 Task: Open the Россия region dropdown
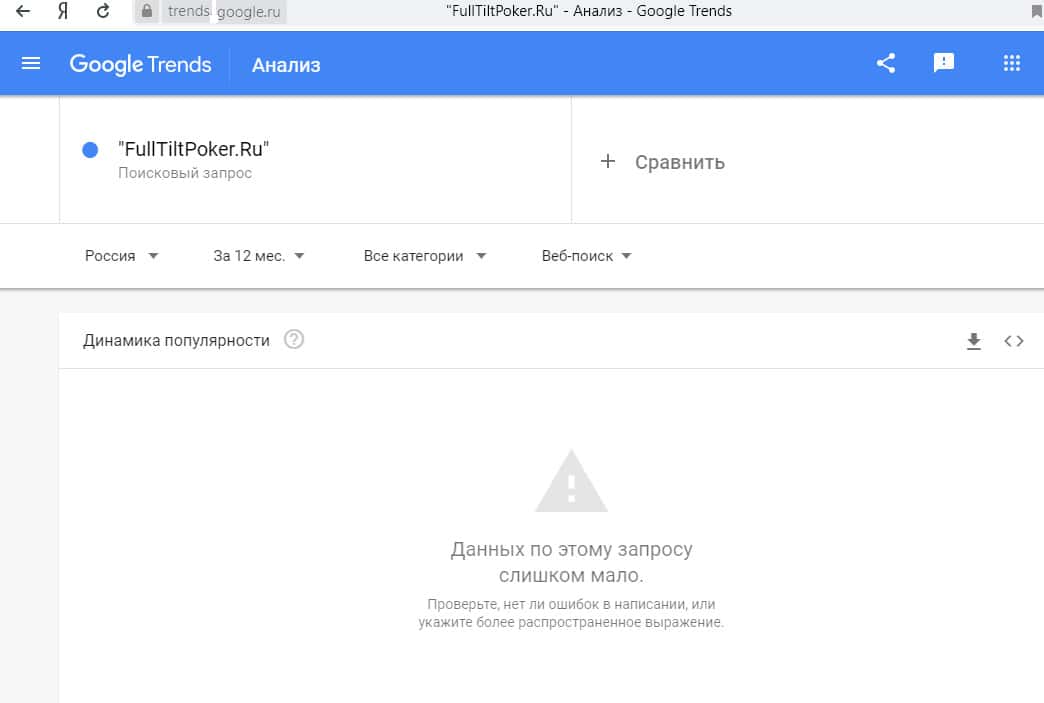click(x=121, y=256)
